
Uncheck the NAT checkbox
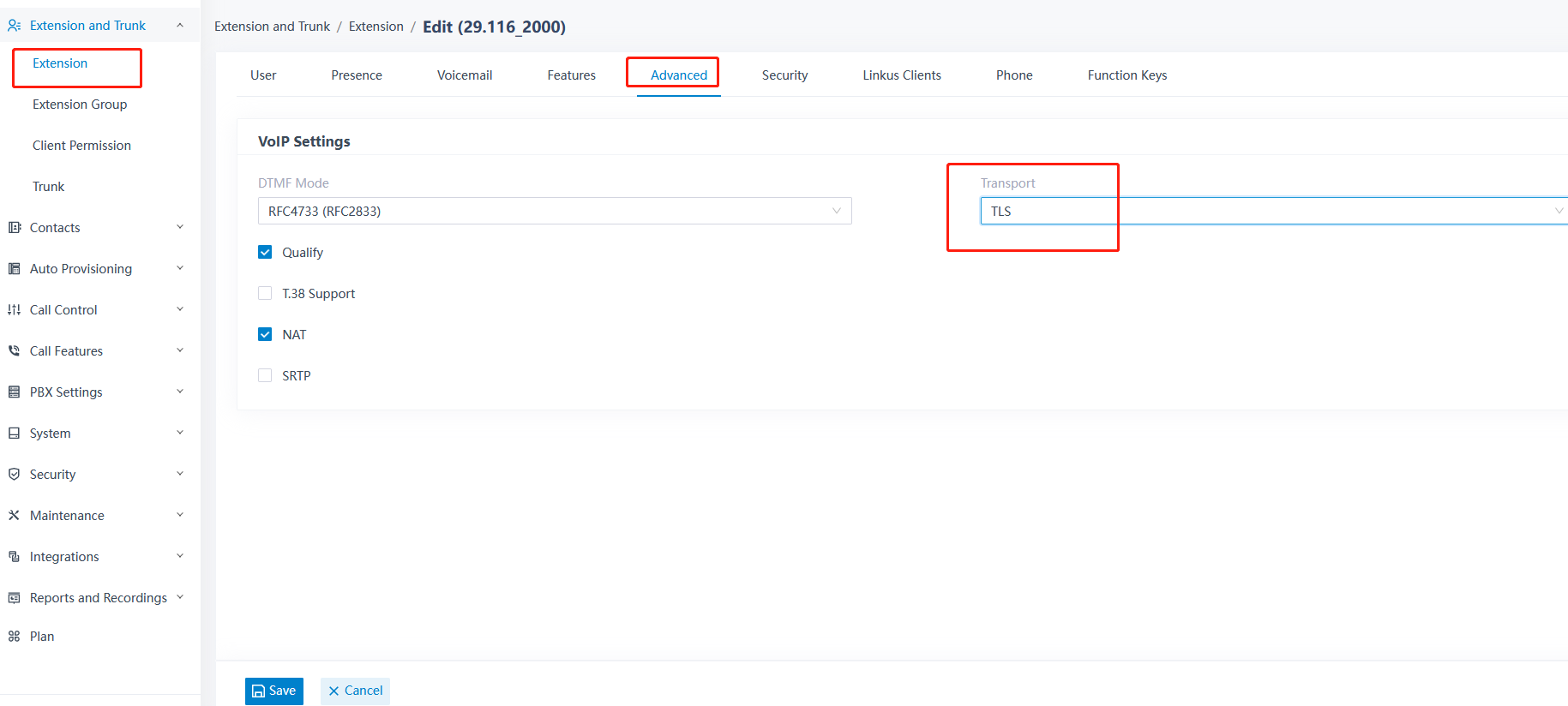point(265,334)
